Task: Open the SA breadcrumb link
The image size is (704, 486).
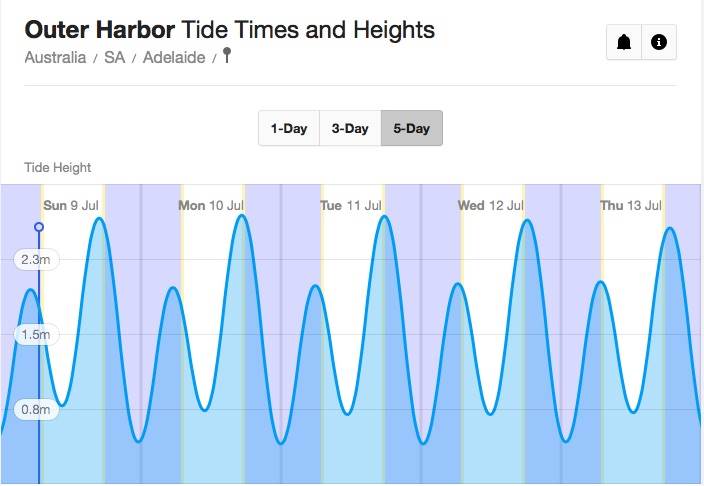Action: 114,58
